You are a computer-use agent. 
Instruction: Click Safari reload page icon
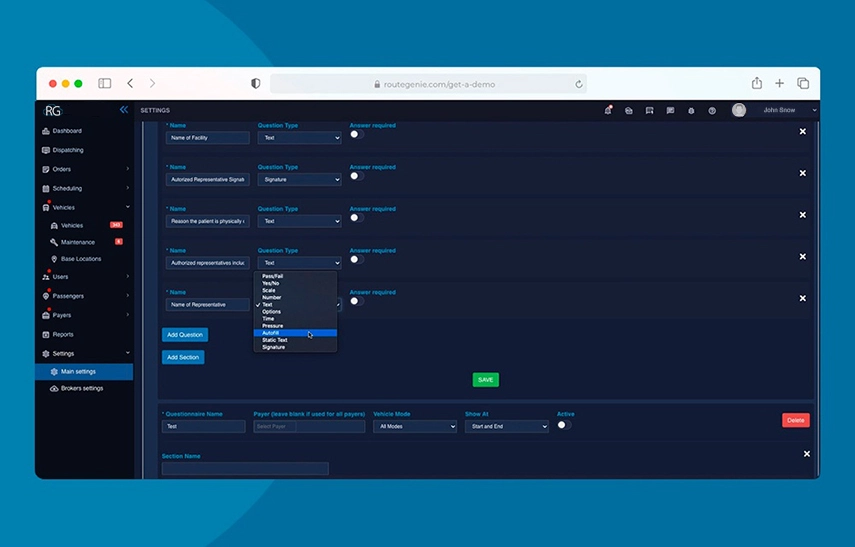coord(579,84)
